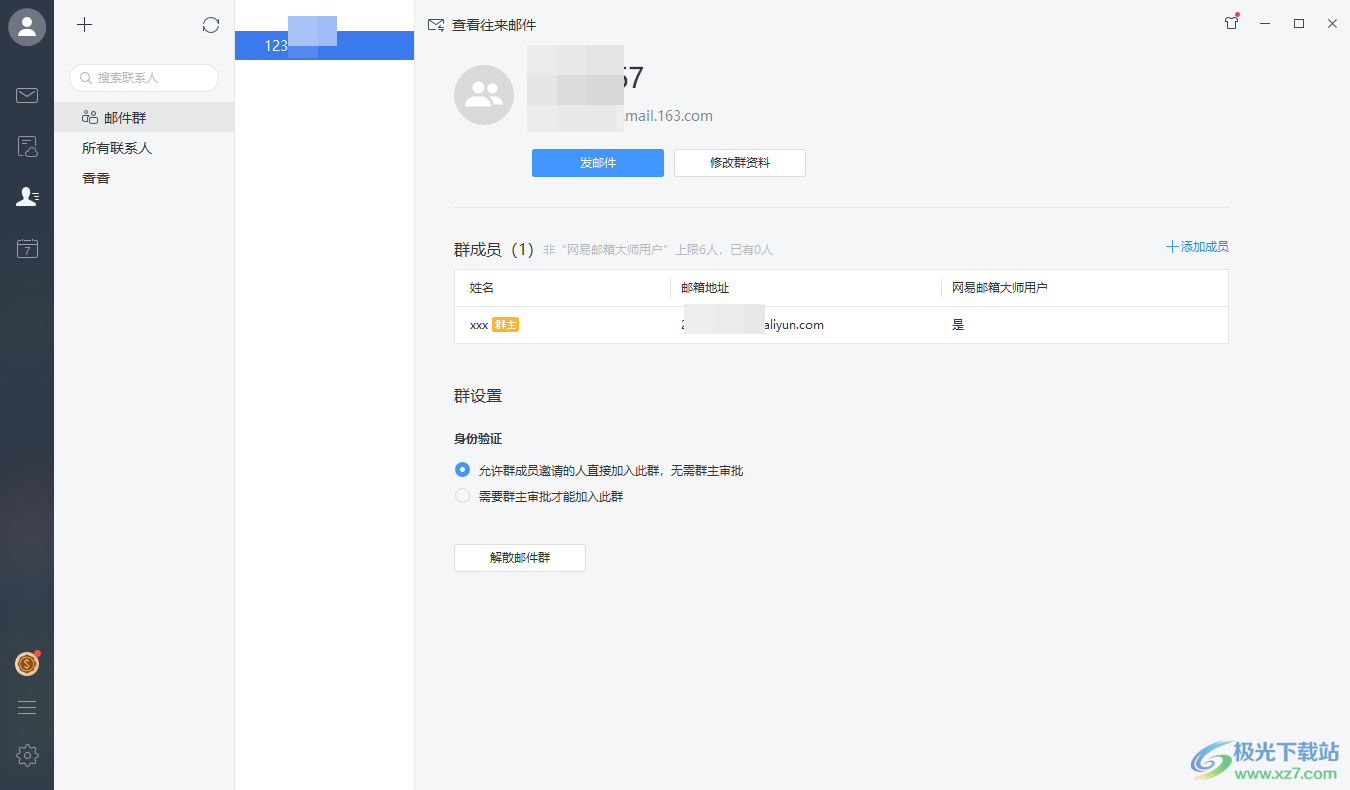Click 网易邮箱大师用户 column header

point(999,288)
